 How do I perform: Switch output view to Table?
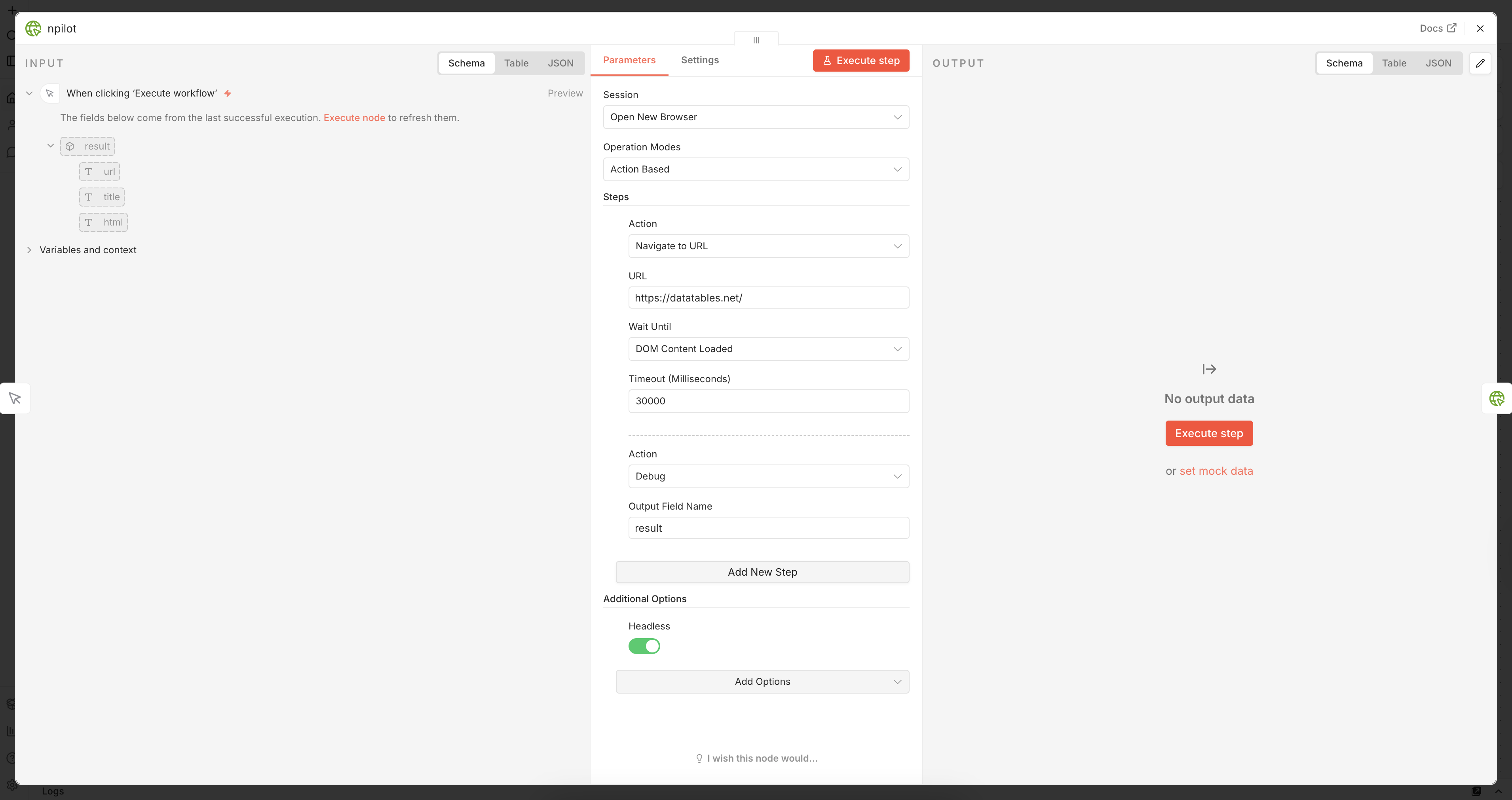coord(1393,63)
